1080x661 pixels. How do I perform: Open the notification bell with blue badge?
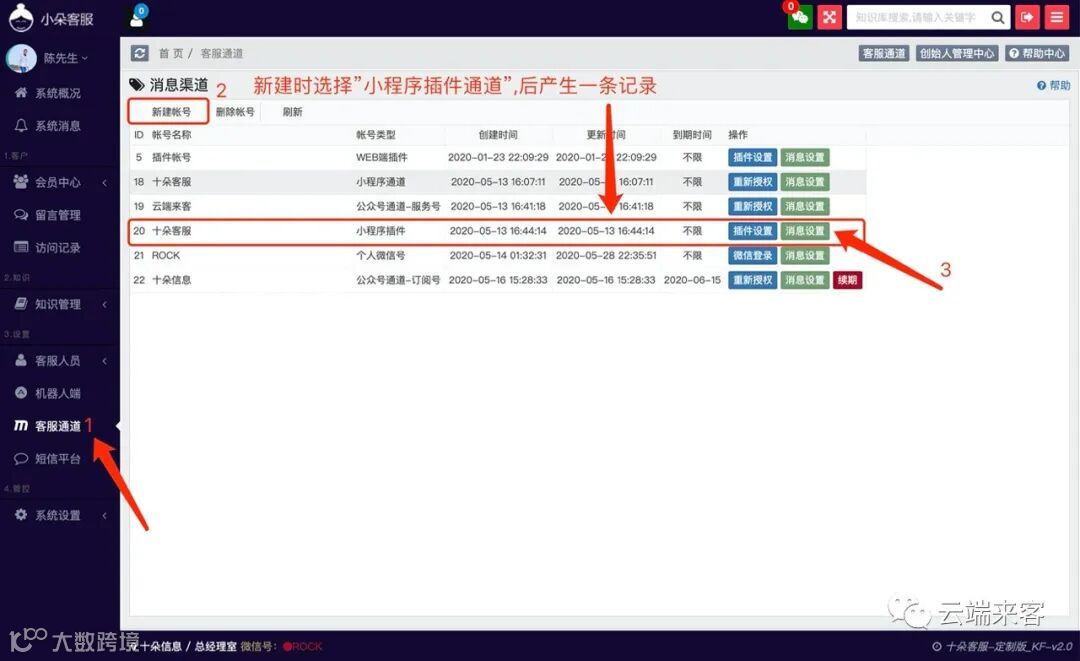pos(138,17)
